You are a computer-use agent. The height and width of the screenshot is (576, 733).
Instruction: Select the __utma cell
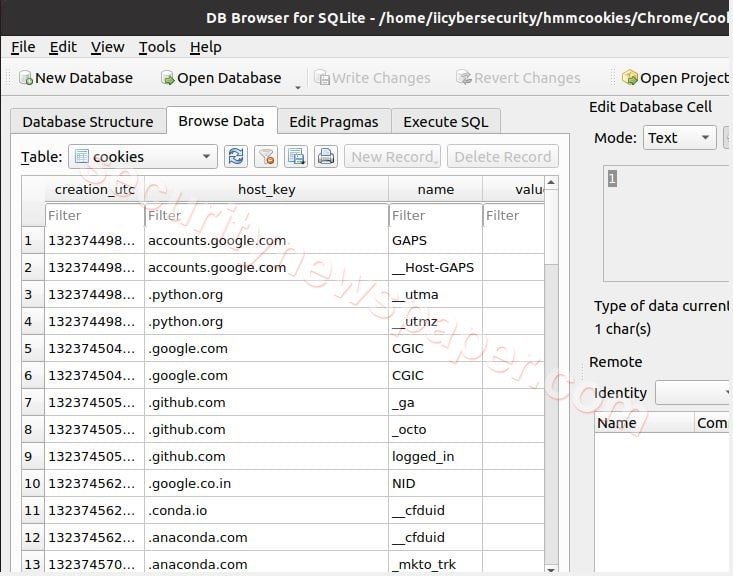[x=435, y=295]
